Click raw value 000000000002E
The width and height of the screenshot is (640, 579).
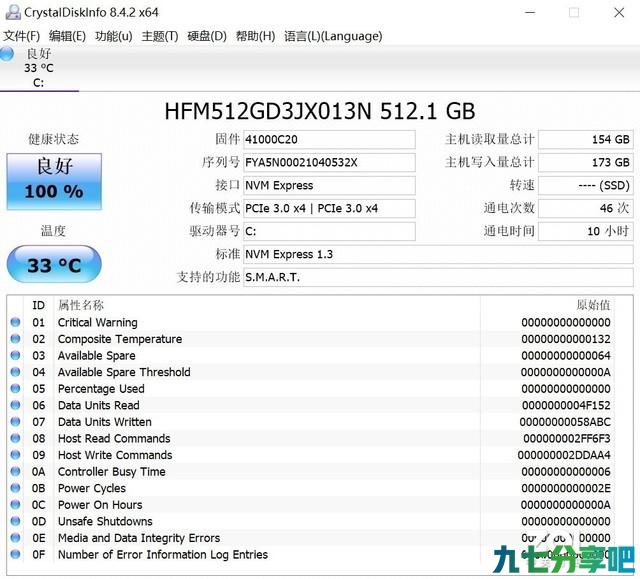(x=566, y=488)
